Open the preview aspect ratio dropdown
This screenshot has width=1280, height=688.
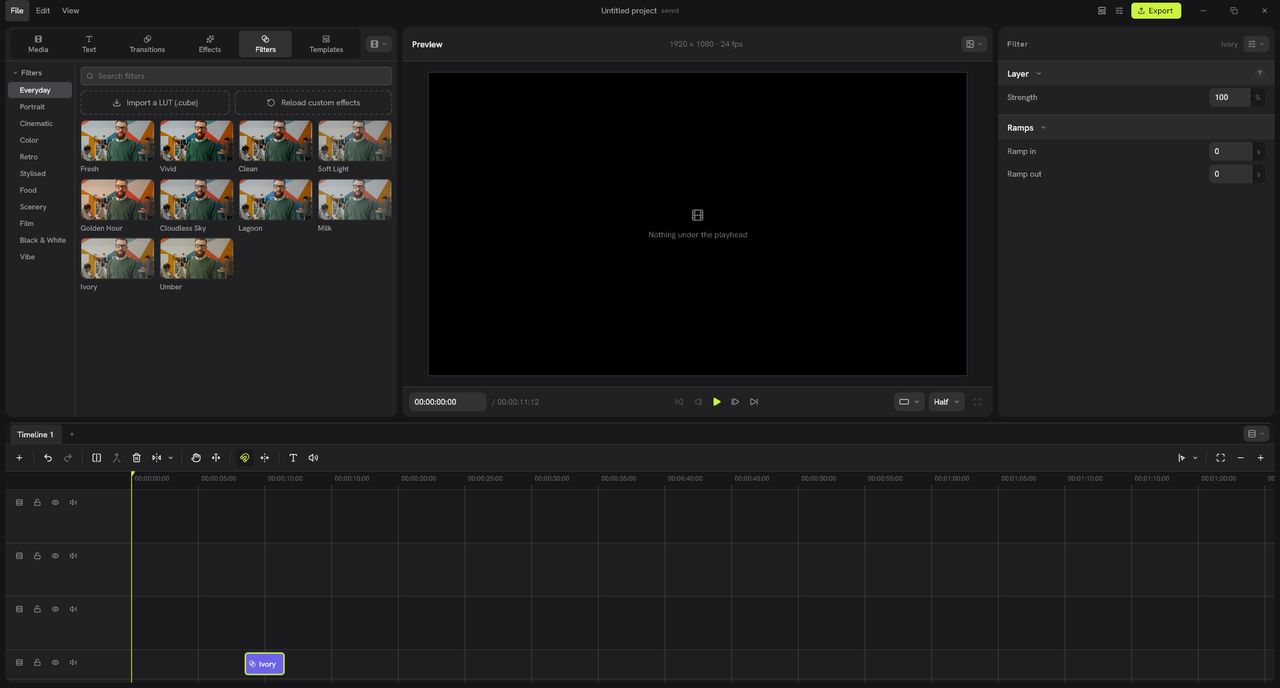coord(909,402)
